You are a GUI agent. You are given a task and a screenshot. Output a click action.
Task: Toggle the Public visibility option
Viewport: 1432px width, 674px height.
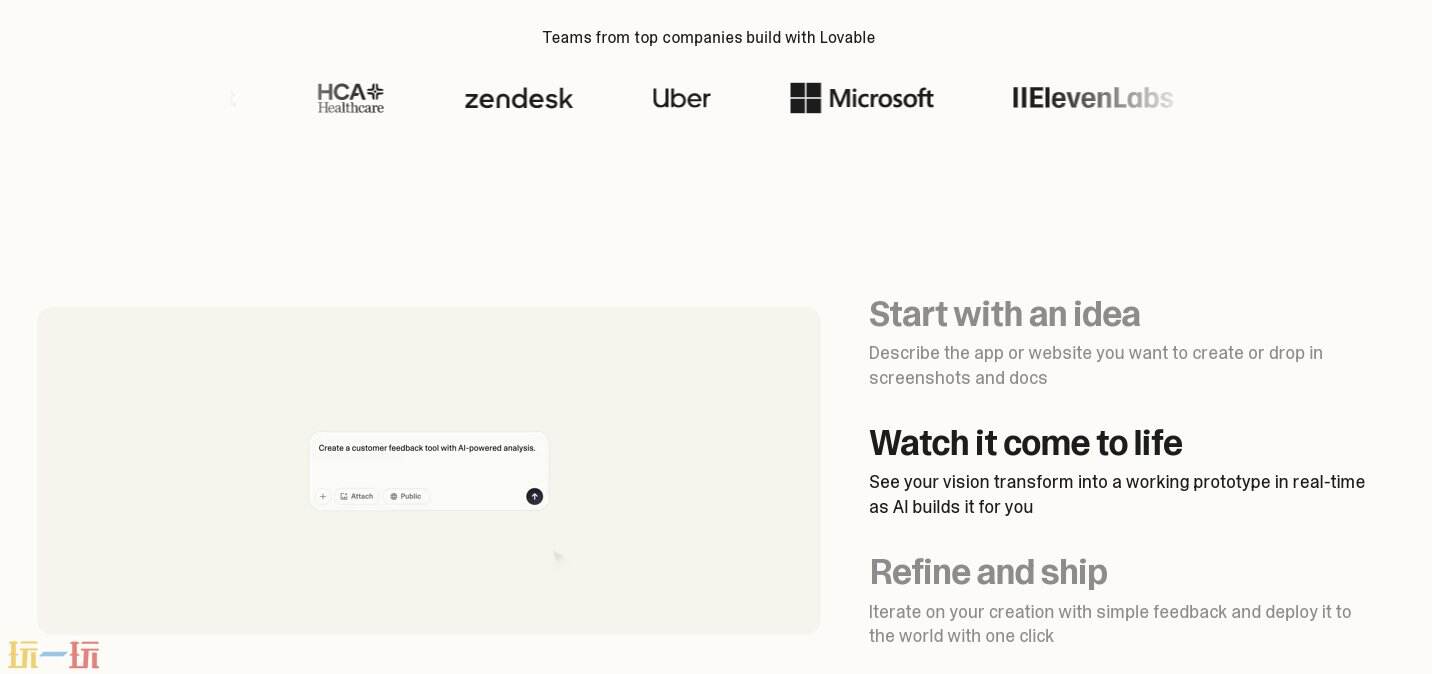pos(406,496)
